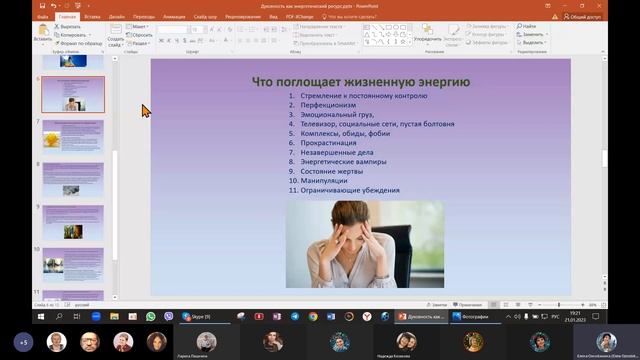Open File Explorer from the taskbar
This screenshot has height=360, width=640.
(x=114, y=316)
